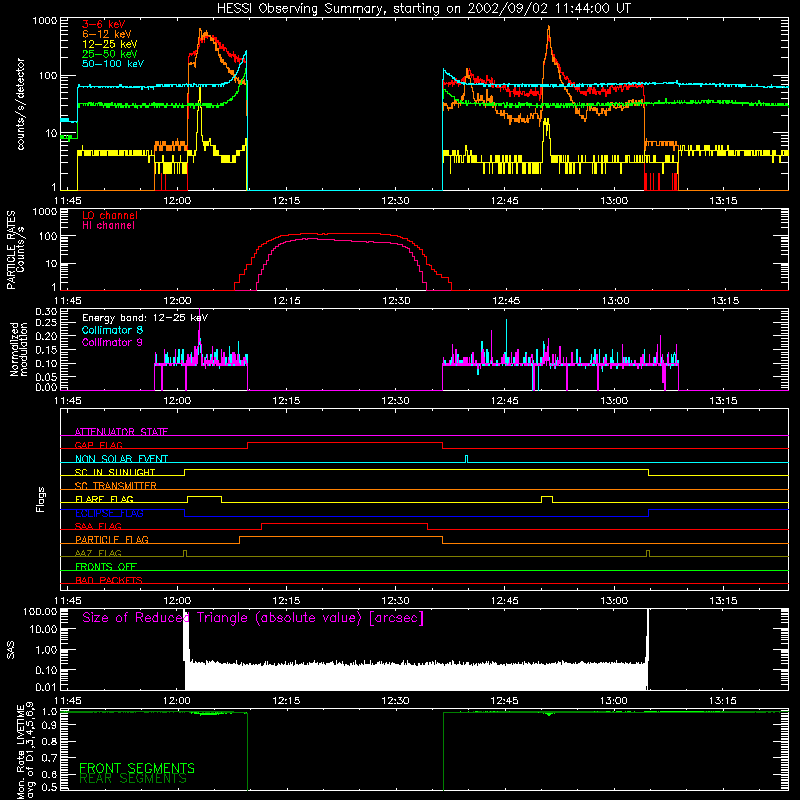Click the raised SAA FLAG segment
Viewport: 800px width, 800px height.
tap(344, 524)
